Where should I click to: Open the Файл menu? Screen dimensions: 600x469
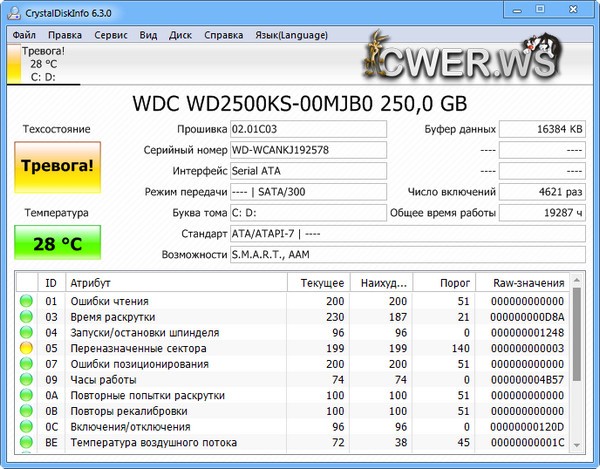tap(26, 34)
